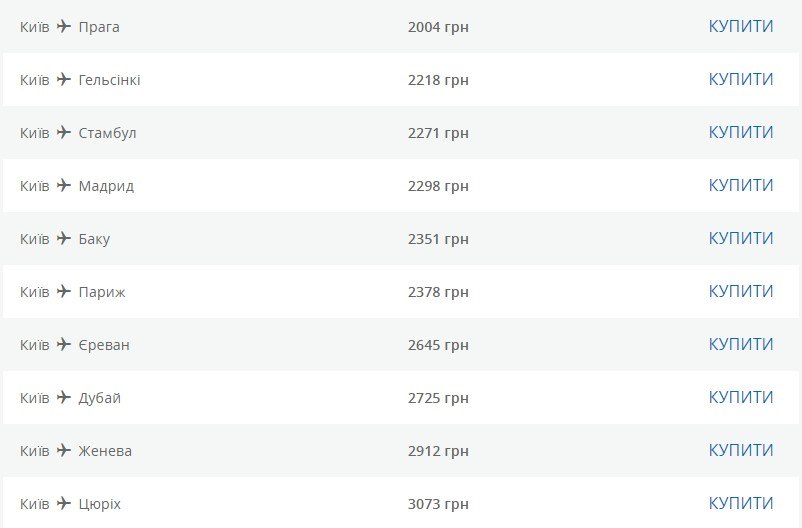The height and width of the screenshot is (528, 802).
Task: Click the plane icon before Стамбул
Action: [x=64, y=132]
